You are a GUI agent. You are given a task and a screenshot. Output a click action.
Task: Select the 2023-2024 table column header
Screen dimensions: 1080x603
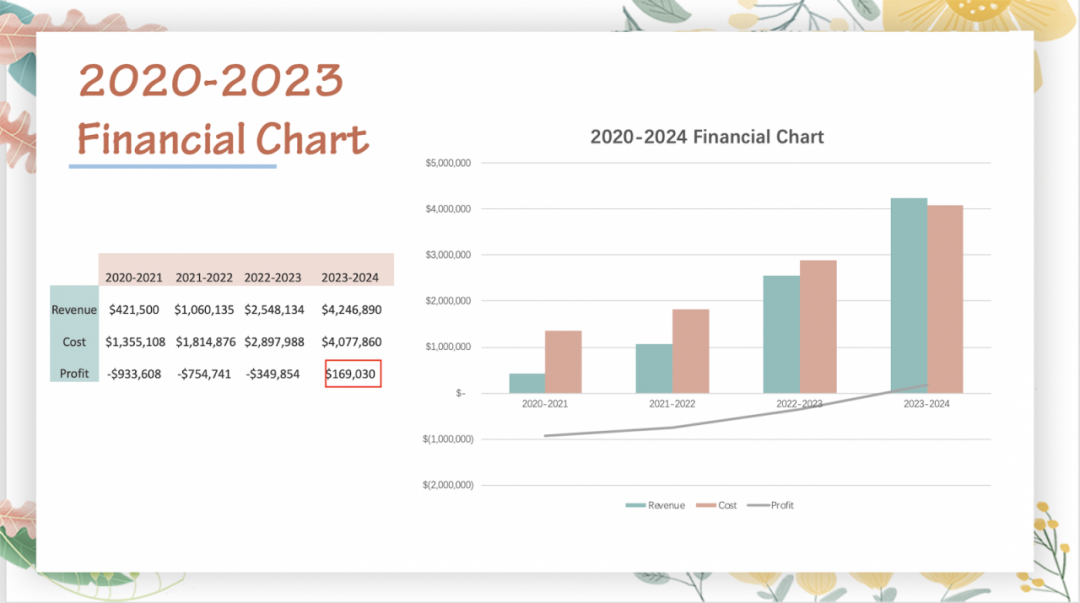tap(350, 277)
